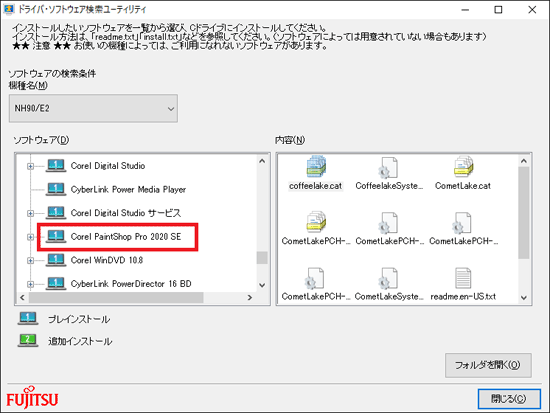Screen dimensions: 550x413
Task: Click the 機種名(M) label
Action: [28, 85]
